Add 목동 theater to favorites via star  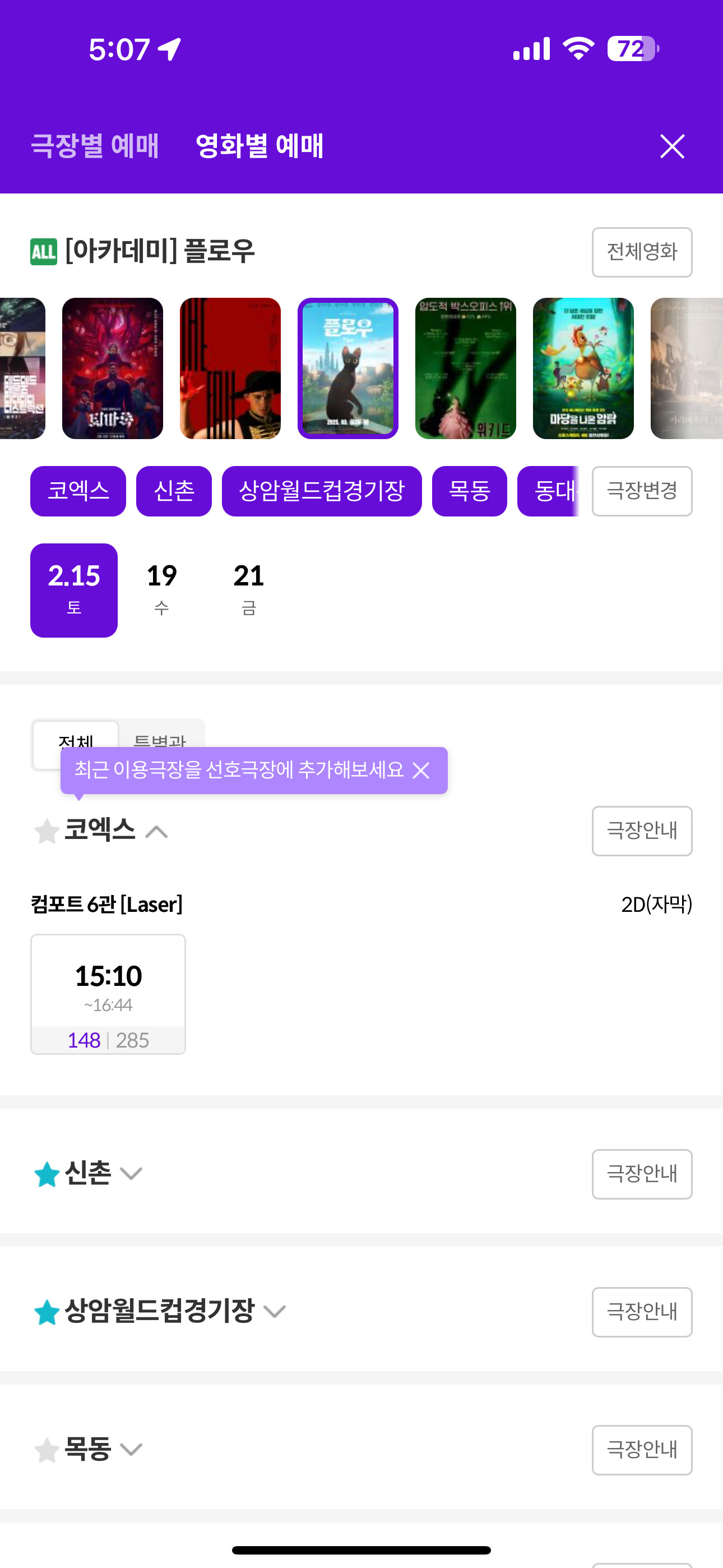click(47, 1450)
